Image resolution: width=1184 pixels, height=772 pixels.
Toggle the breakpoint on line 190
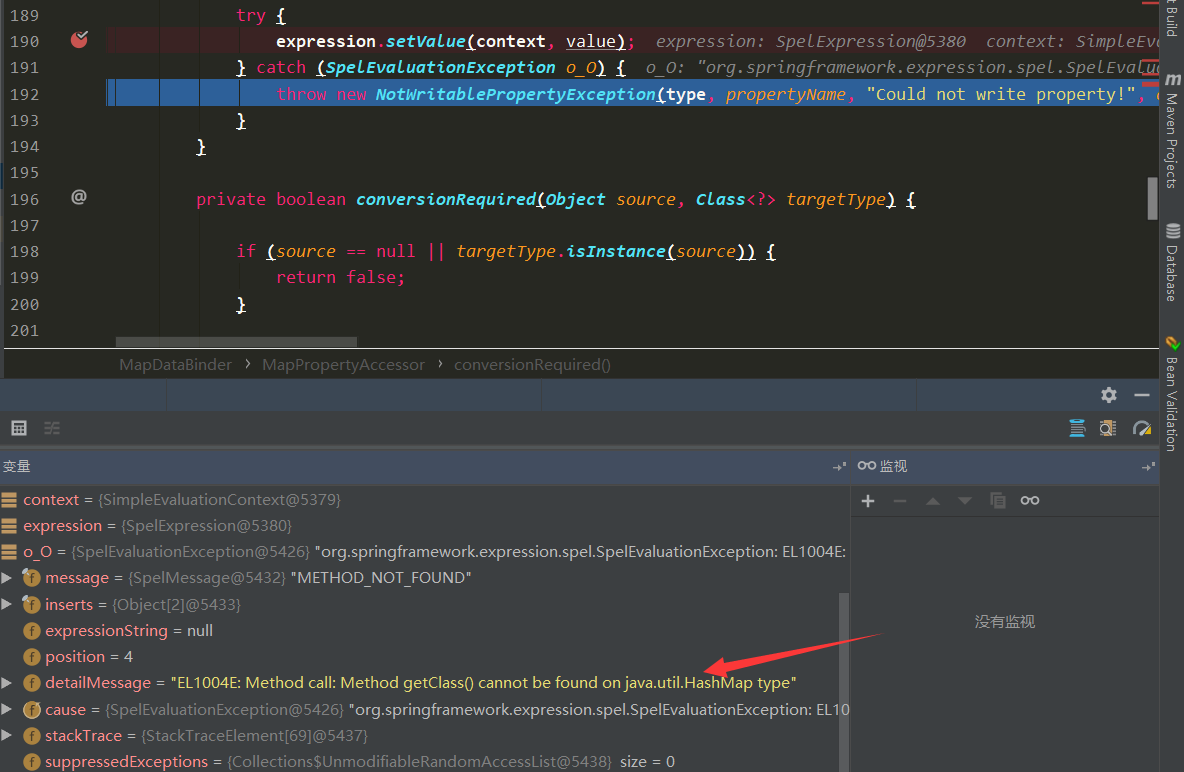pyautogui.click(x=79, y=40)
